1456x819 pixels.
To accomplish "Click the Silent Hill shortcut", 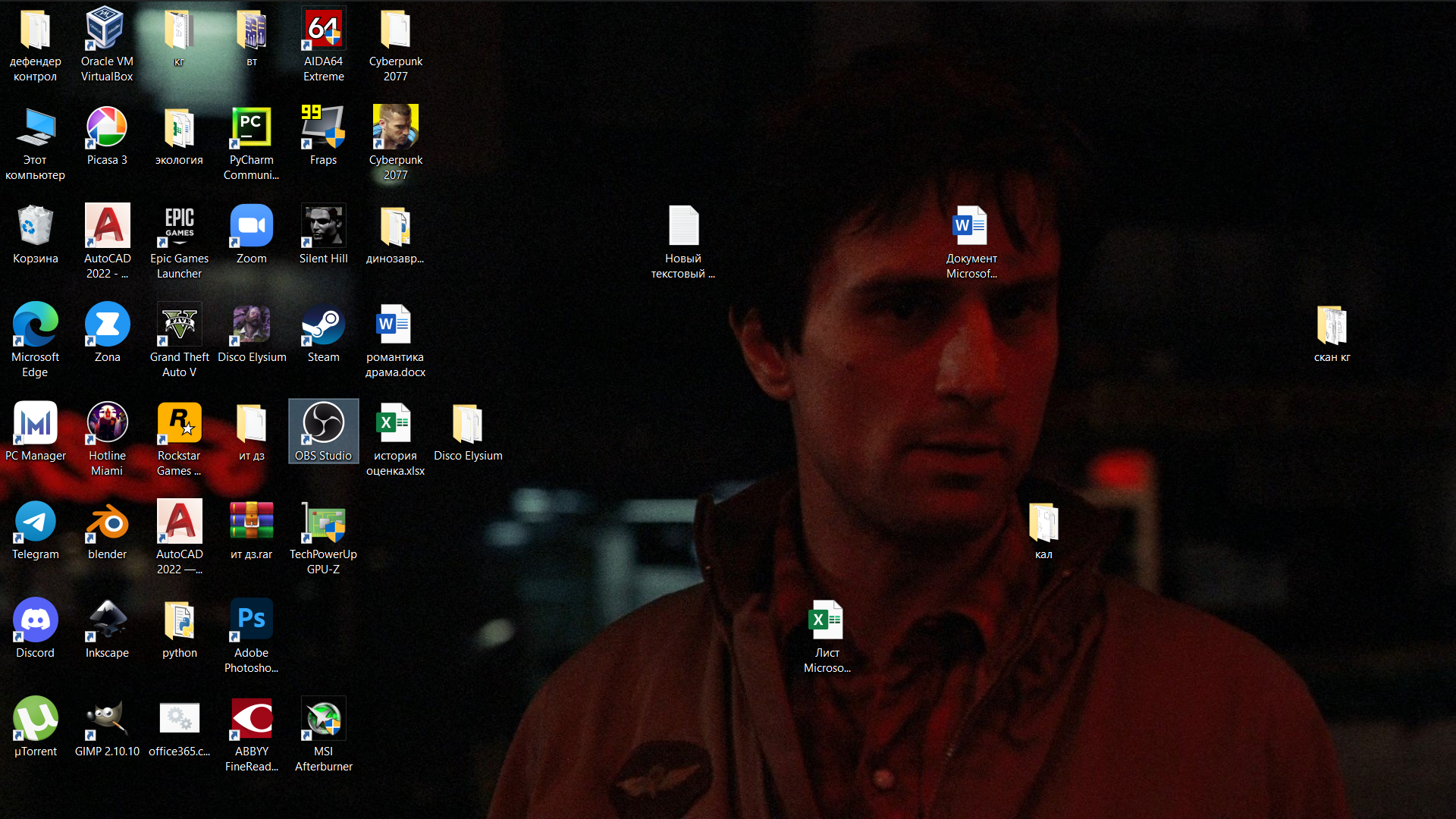I will pyautogui.click(x=323, y=234).
